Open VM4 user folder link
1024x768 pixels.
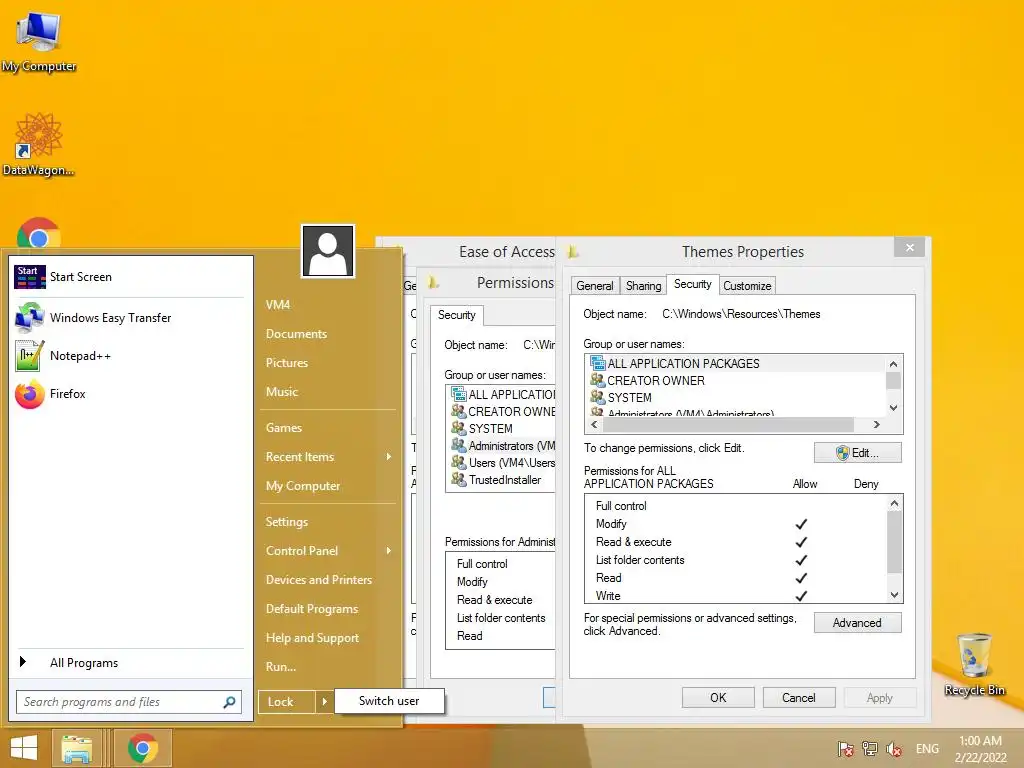click(x=278, y=305)
